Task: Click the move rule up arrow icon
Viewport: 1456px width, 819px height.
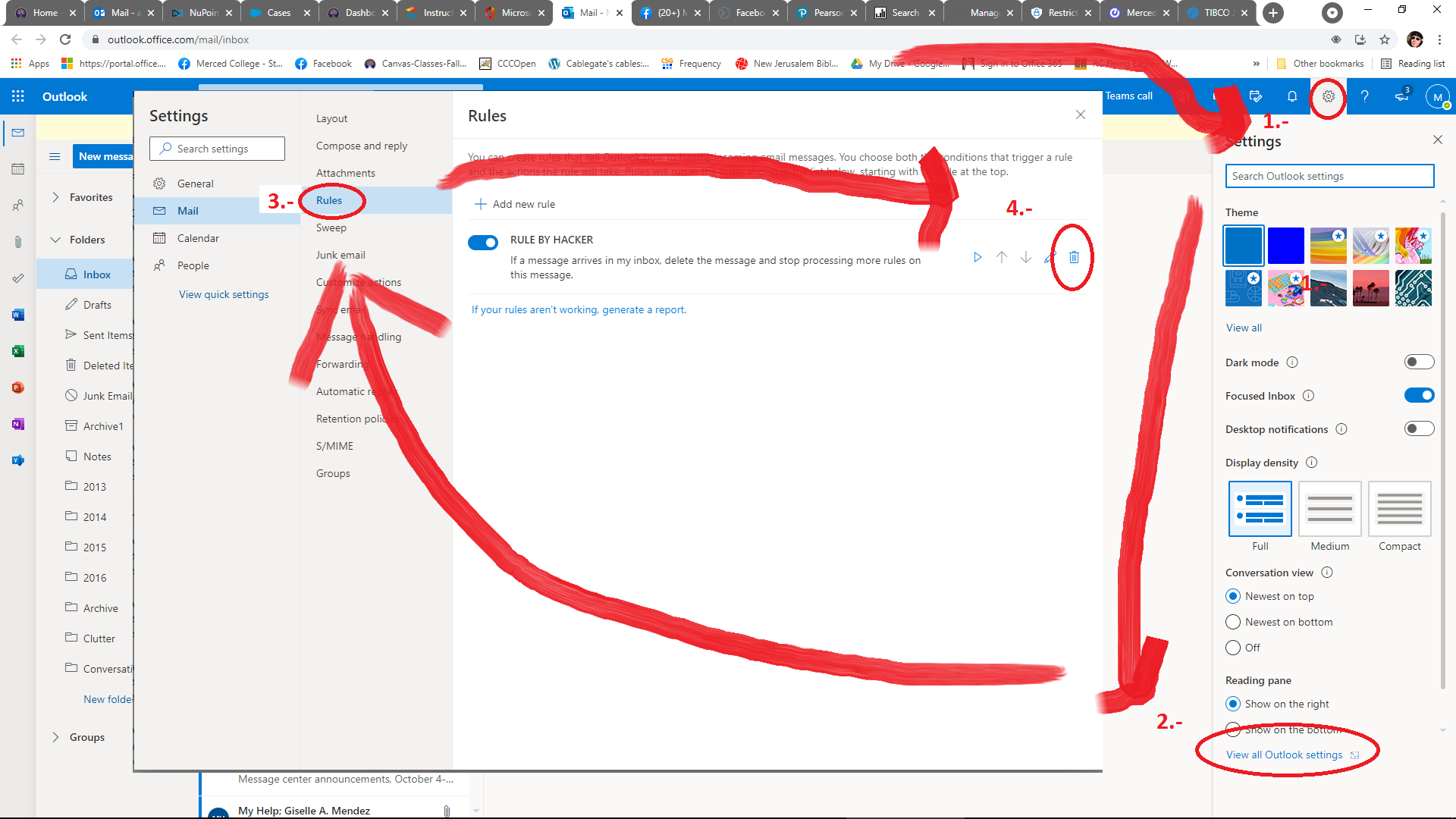Action: [1002, 258]
